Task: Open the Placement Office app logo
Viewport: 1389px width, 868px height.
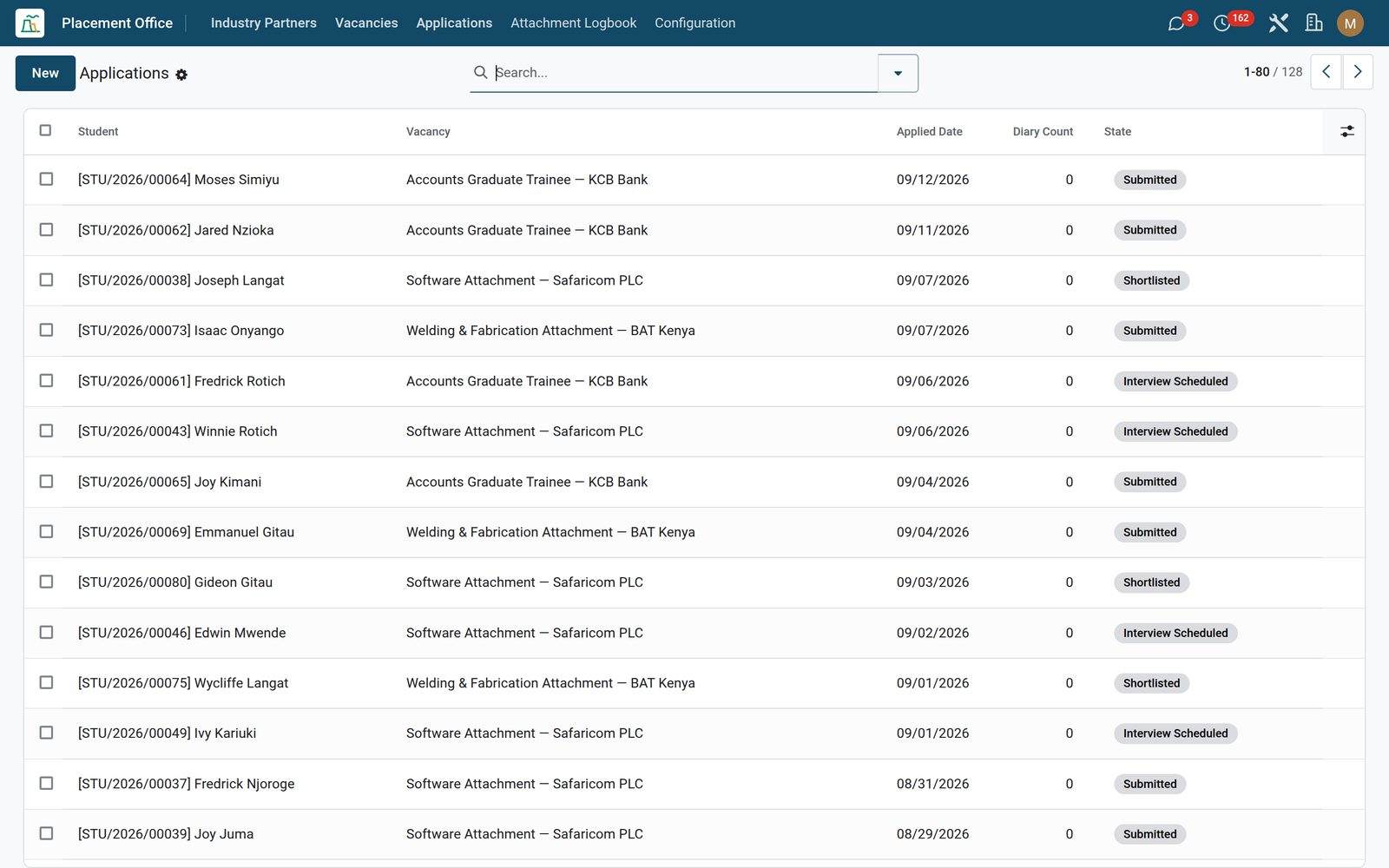Action: tap(30, 23)
